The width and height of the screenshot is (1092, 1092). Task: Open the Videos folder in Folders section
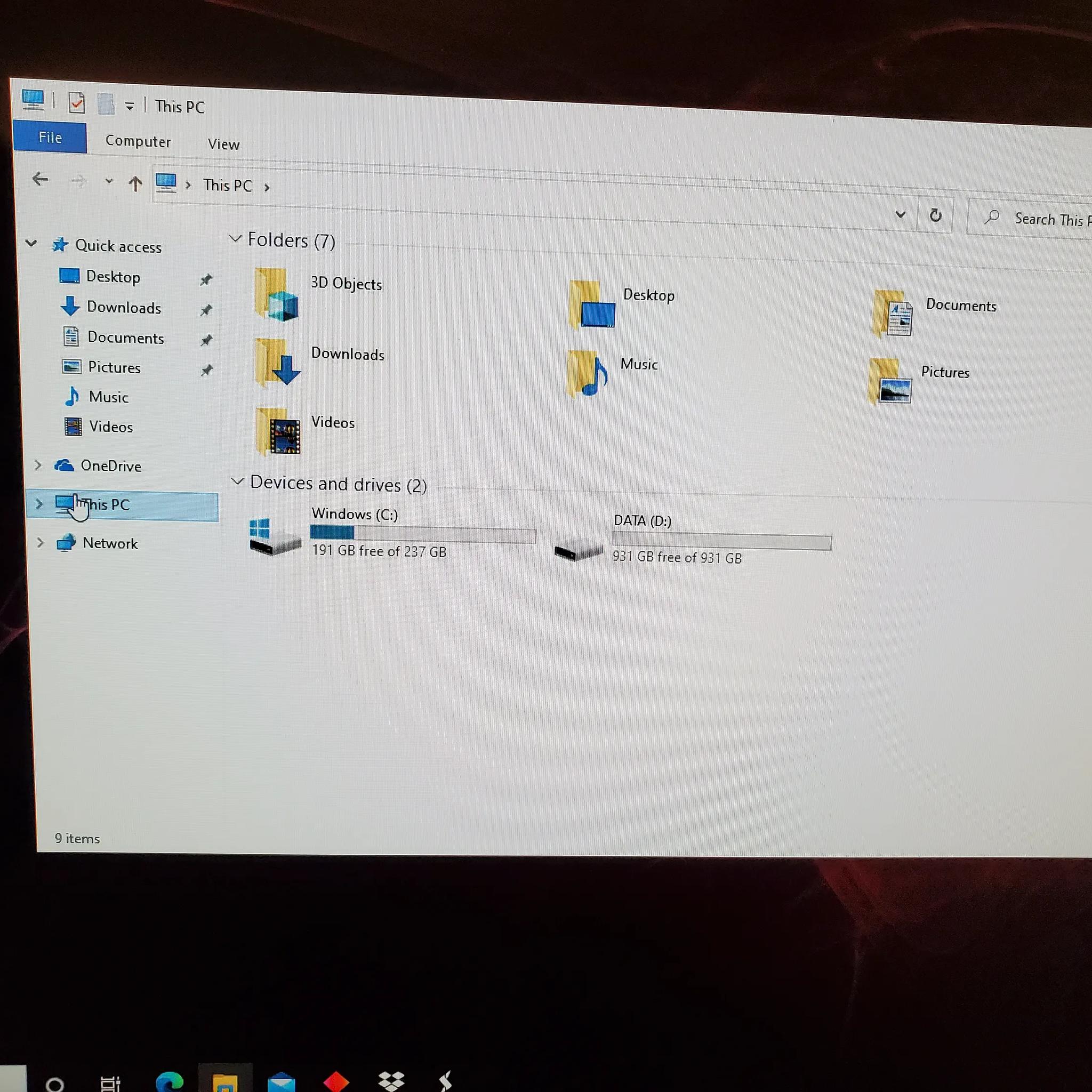point(305,431)
